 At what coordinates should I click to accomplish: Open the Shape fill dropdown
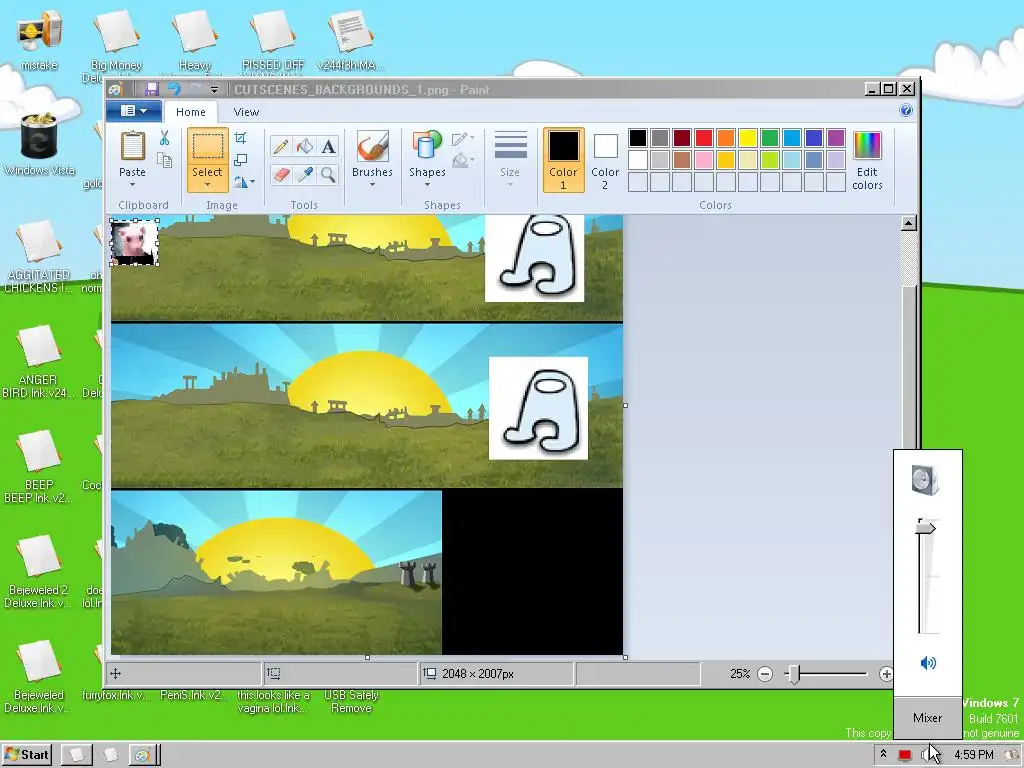point(462,159)
